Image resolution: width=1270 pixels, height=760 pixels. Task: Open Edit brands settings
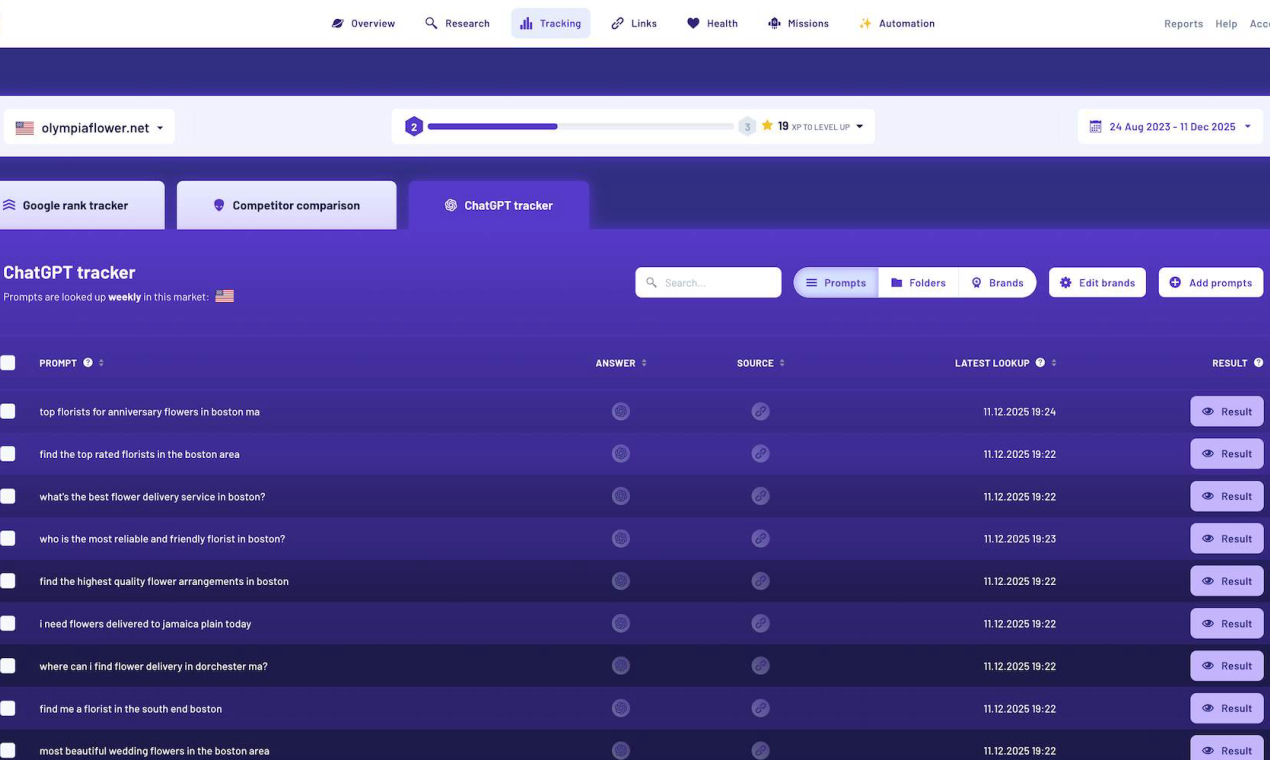[x=1097, y=282]
